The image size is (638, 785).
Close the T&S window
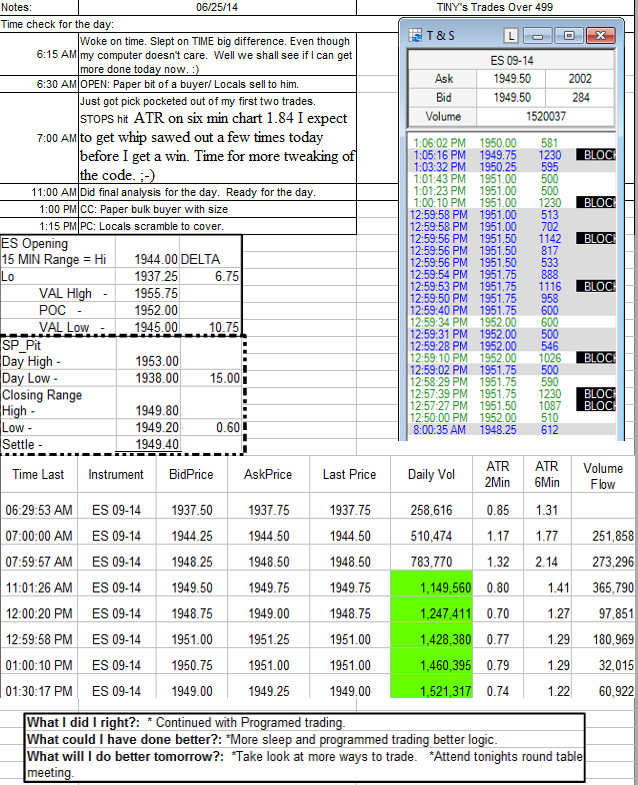(x=600, y=36)
